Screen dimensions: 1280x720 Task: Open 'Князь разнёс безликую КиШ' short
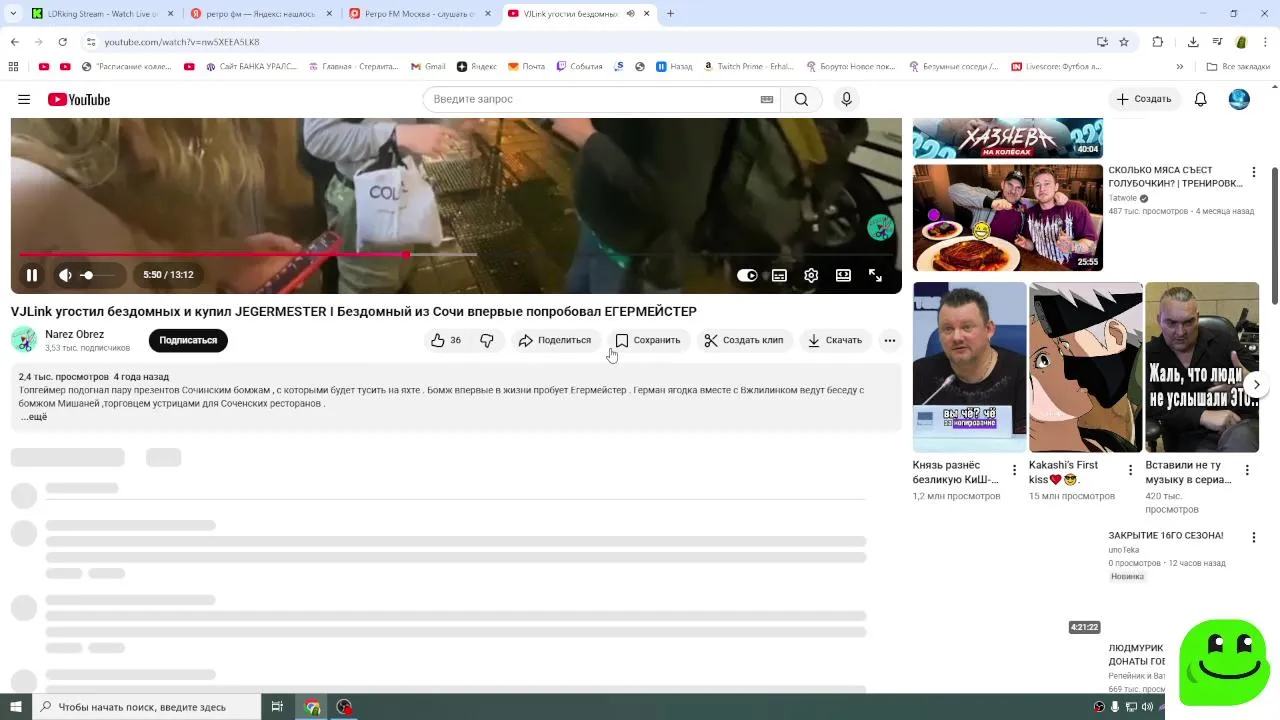(969, 367)
